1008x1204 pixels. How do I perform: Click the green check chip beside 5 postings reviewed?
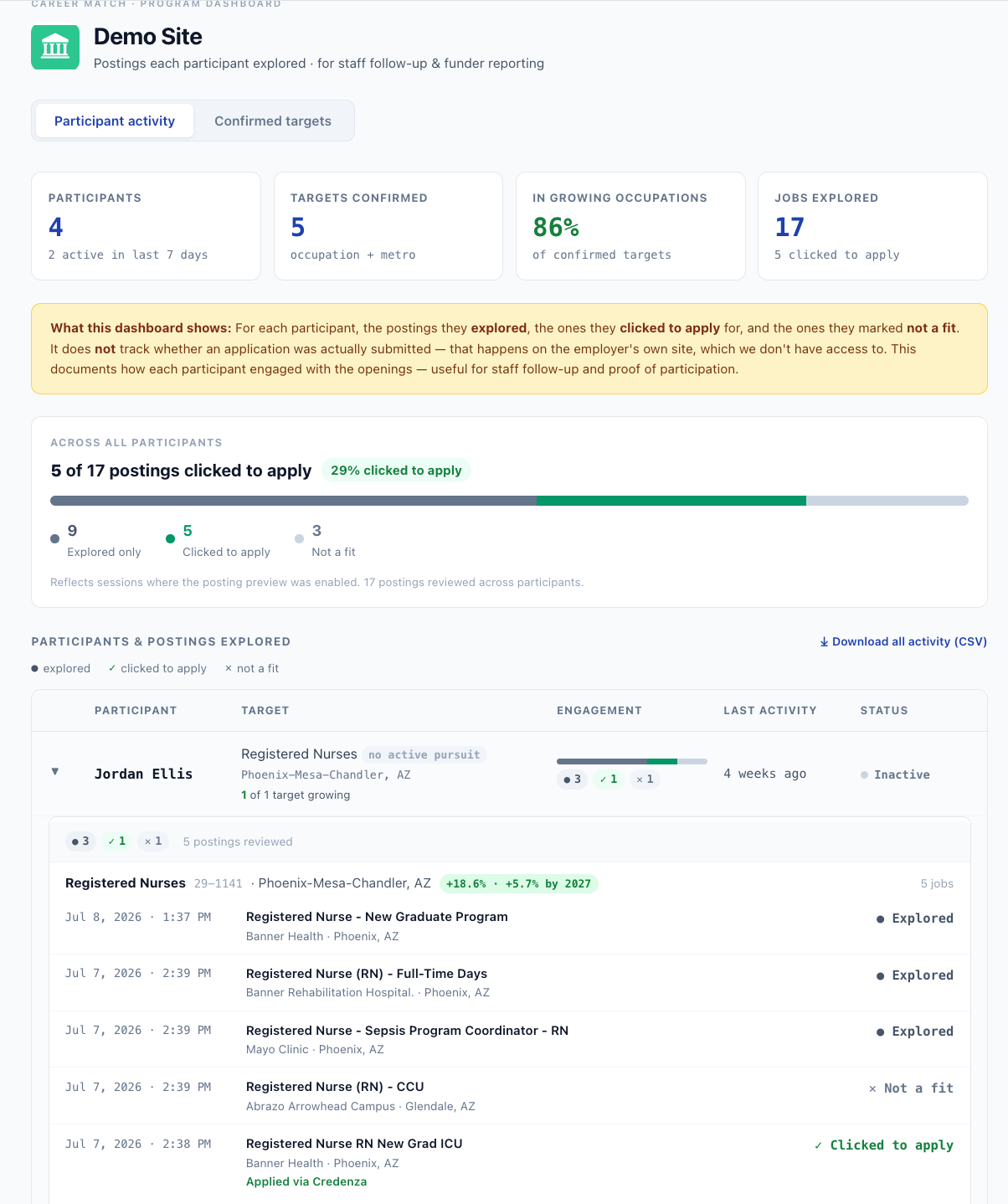click(x=117, y=841)
